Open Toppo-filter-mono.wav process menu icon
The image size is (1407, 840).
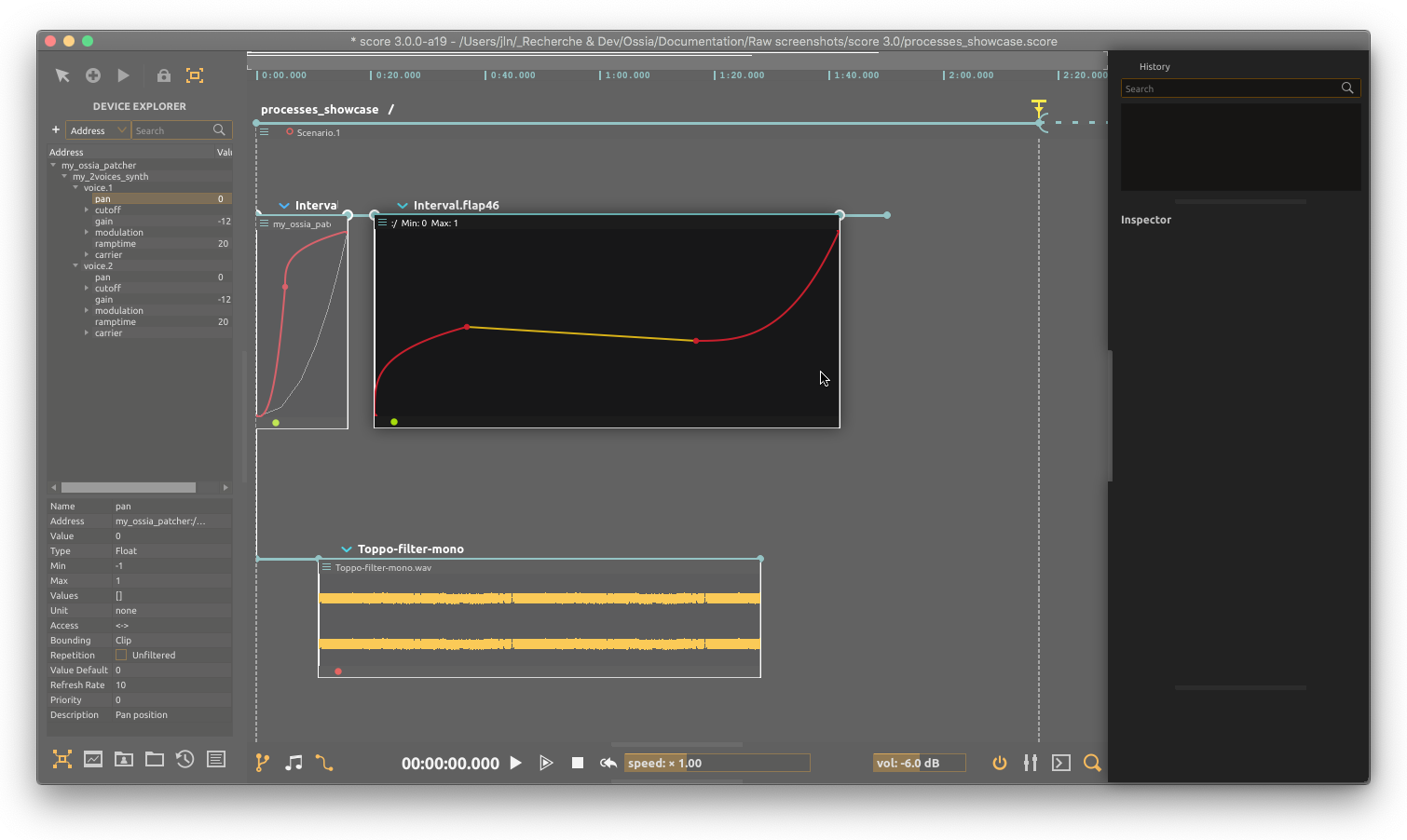[326, 567]
